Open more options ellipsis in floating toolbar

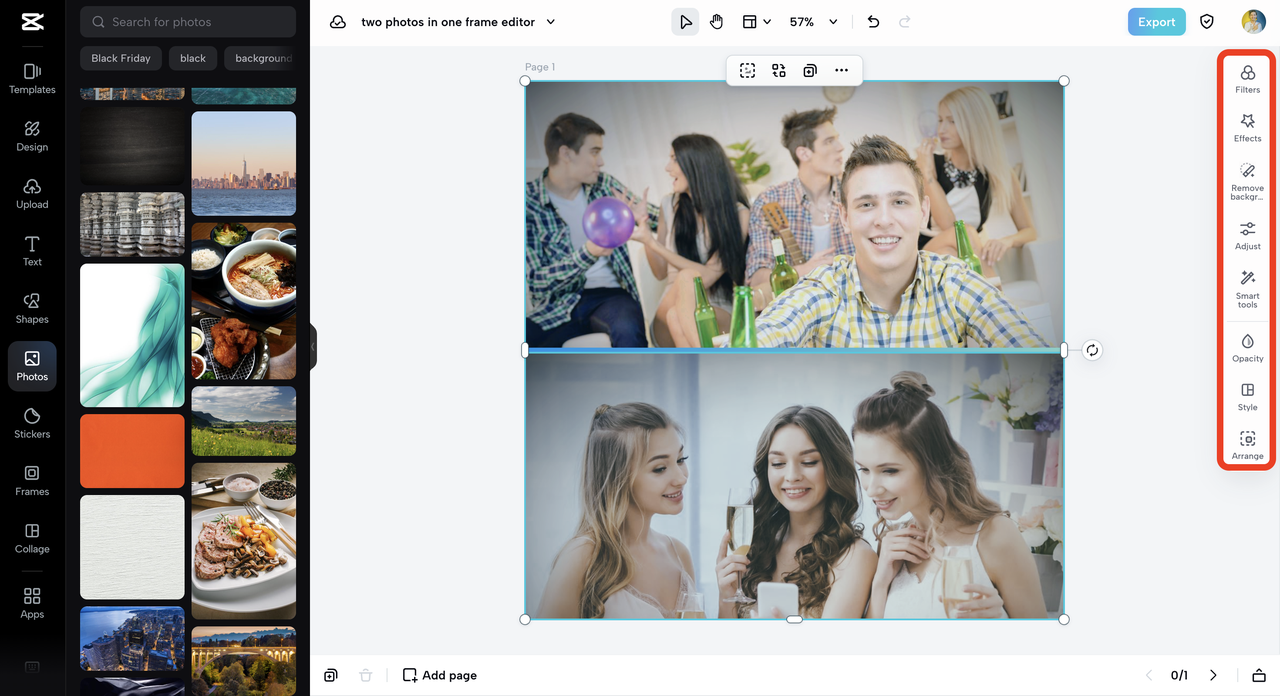[x=841, y=70]
